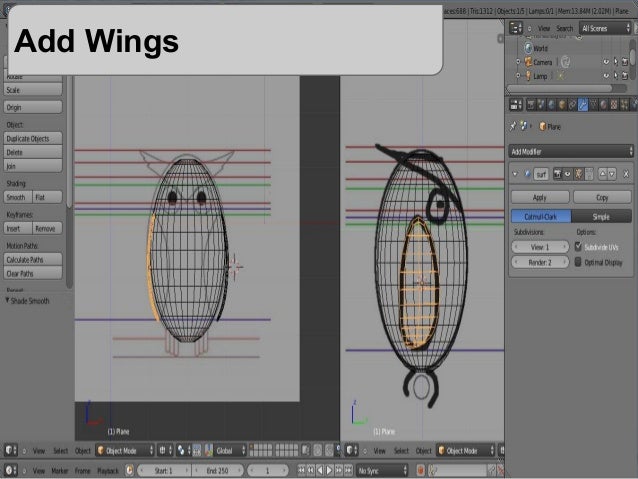Screen dimensions: 638x479
Task: Click the Apply modifier button
Action: coord(540,199)
